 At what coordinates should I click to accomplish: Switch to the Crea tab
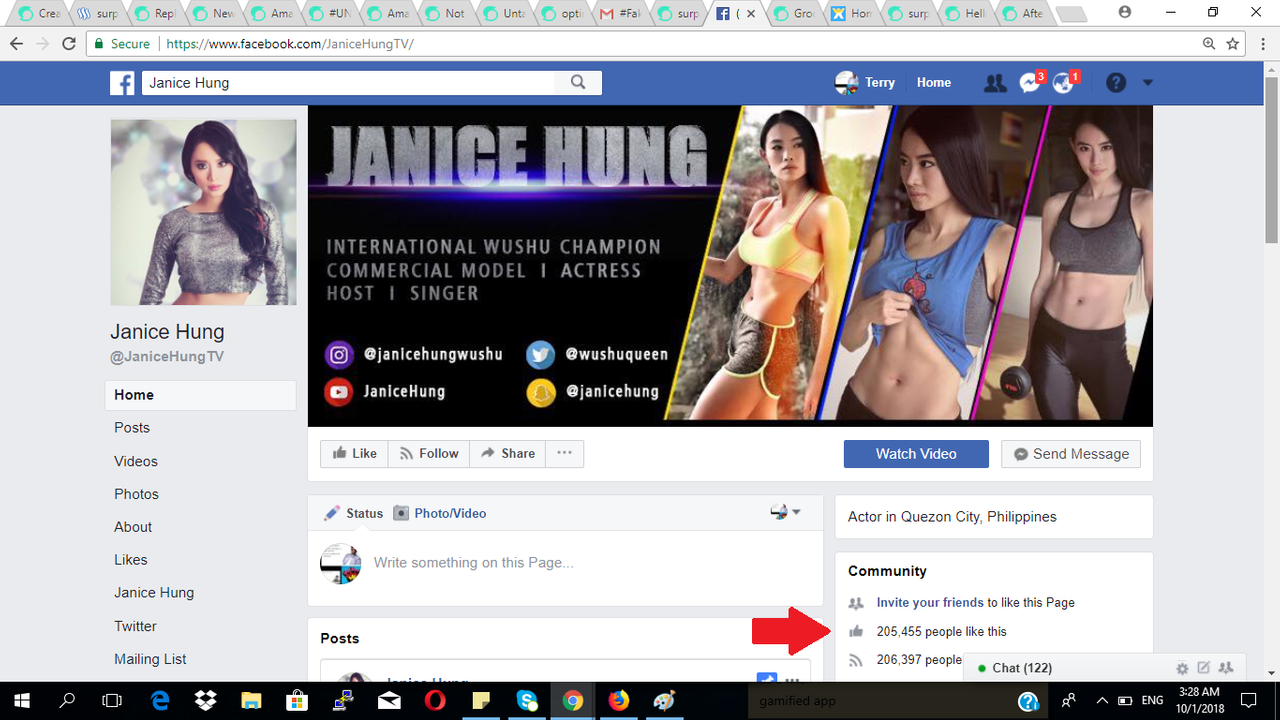(40, 14)
